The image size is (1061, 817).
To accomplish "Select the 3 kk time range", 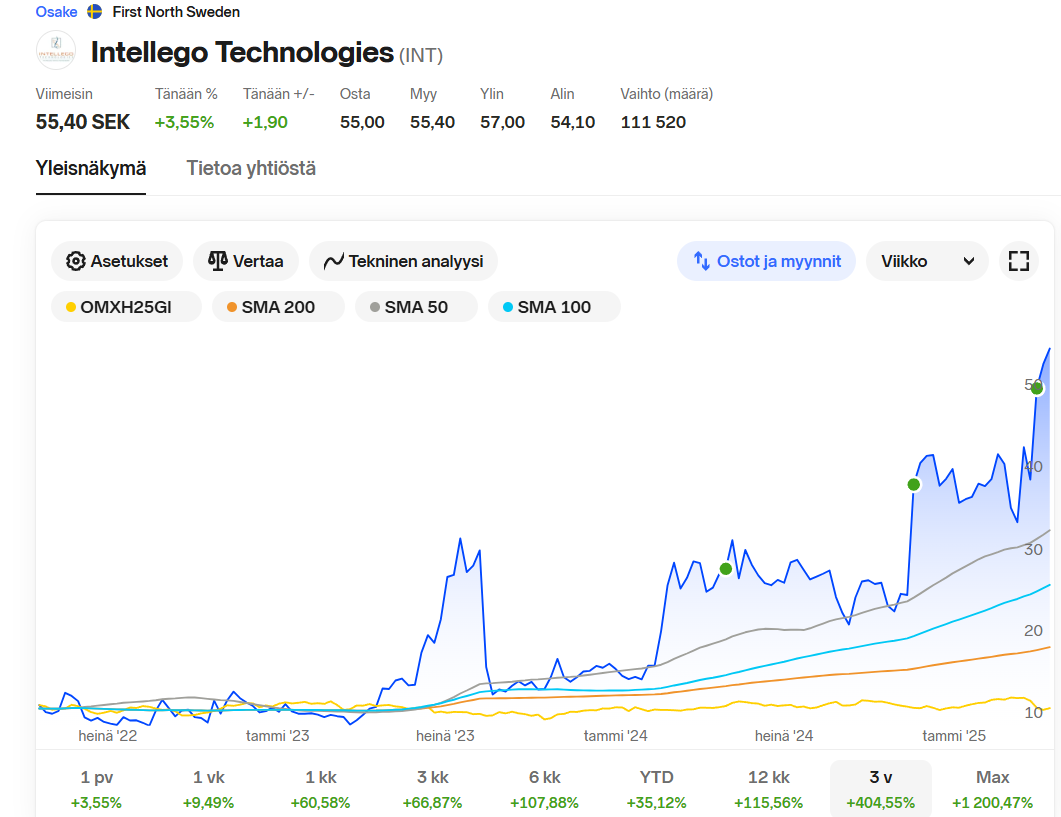I will tap(432, 789).
